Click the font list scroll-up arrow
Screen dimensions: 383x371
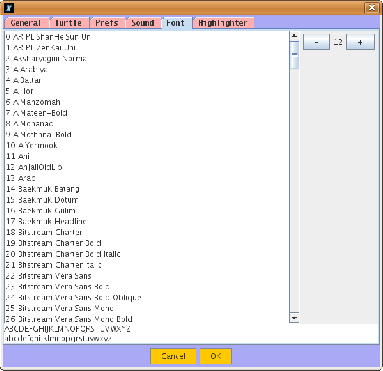pos(294,36)
